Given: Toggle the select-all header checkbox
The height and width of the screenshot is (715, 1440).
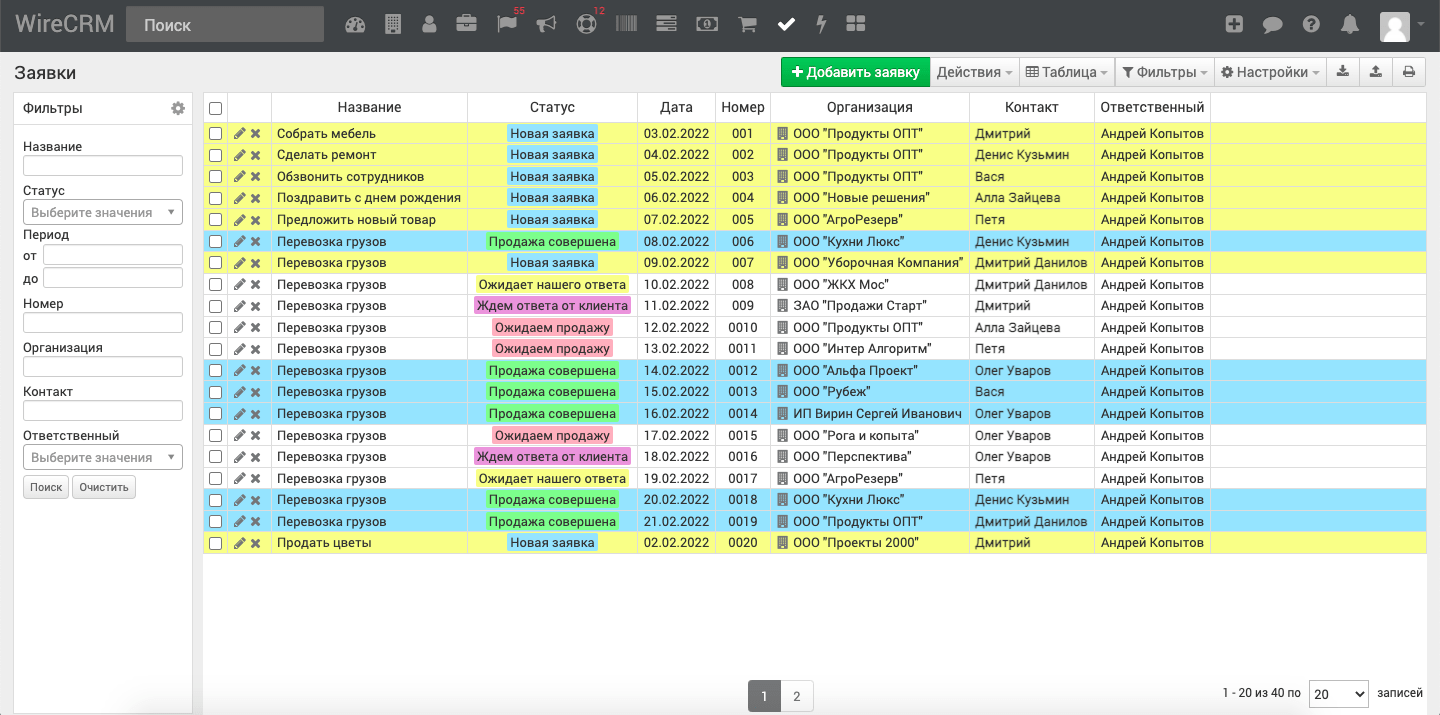Looking at the screenshot, I should click(215, 108).
